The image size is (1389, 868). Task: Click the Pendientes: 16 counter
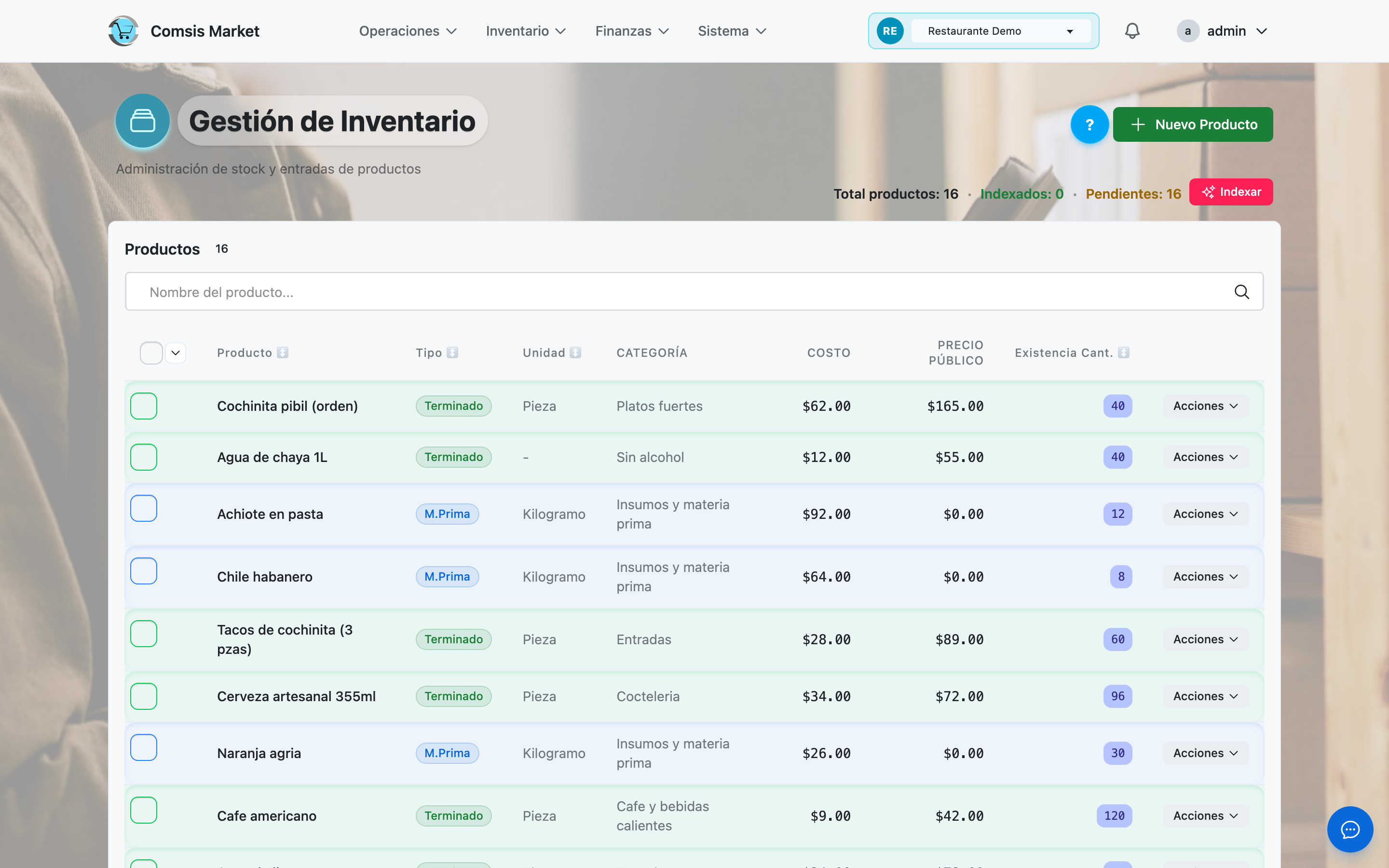tap(1133, 194)
